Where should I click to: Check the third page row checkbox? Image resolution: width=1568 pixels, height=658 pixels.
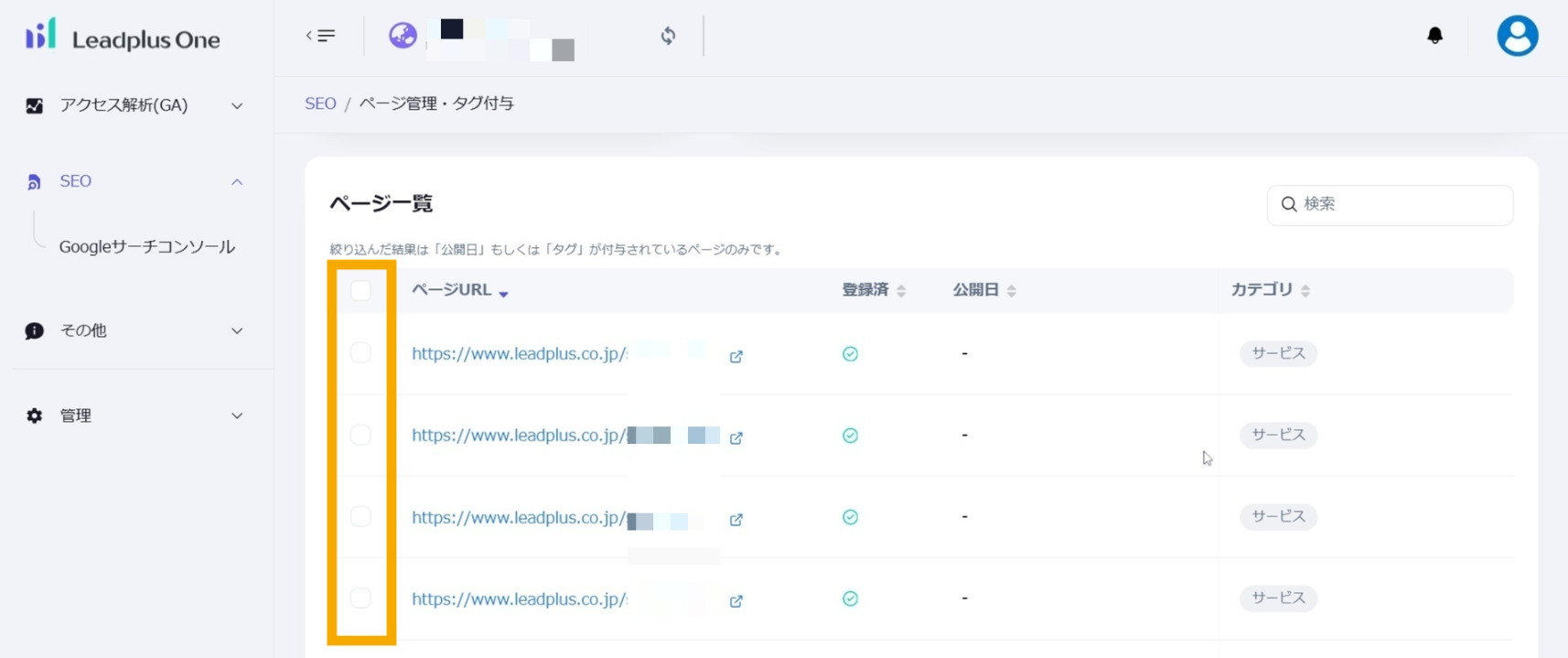[360, 517]
